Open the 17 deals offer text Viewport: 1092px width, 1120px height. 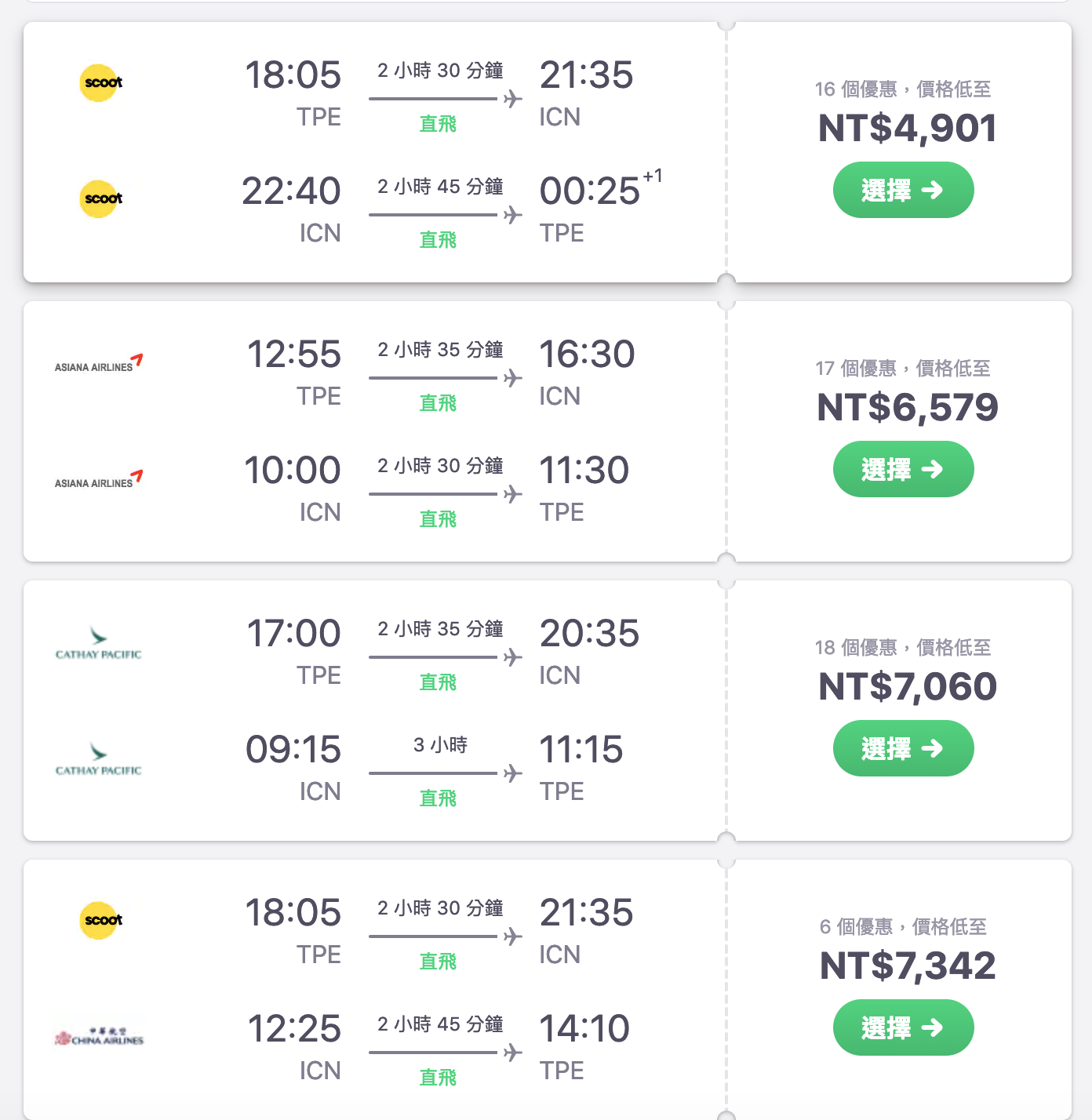(903, 369)
